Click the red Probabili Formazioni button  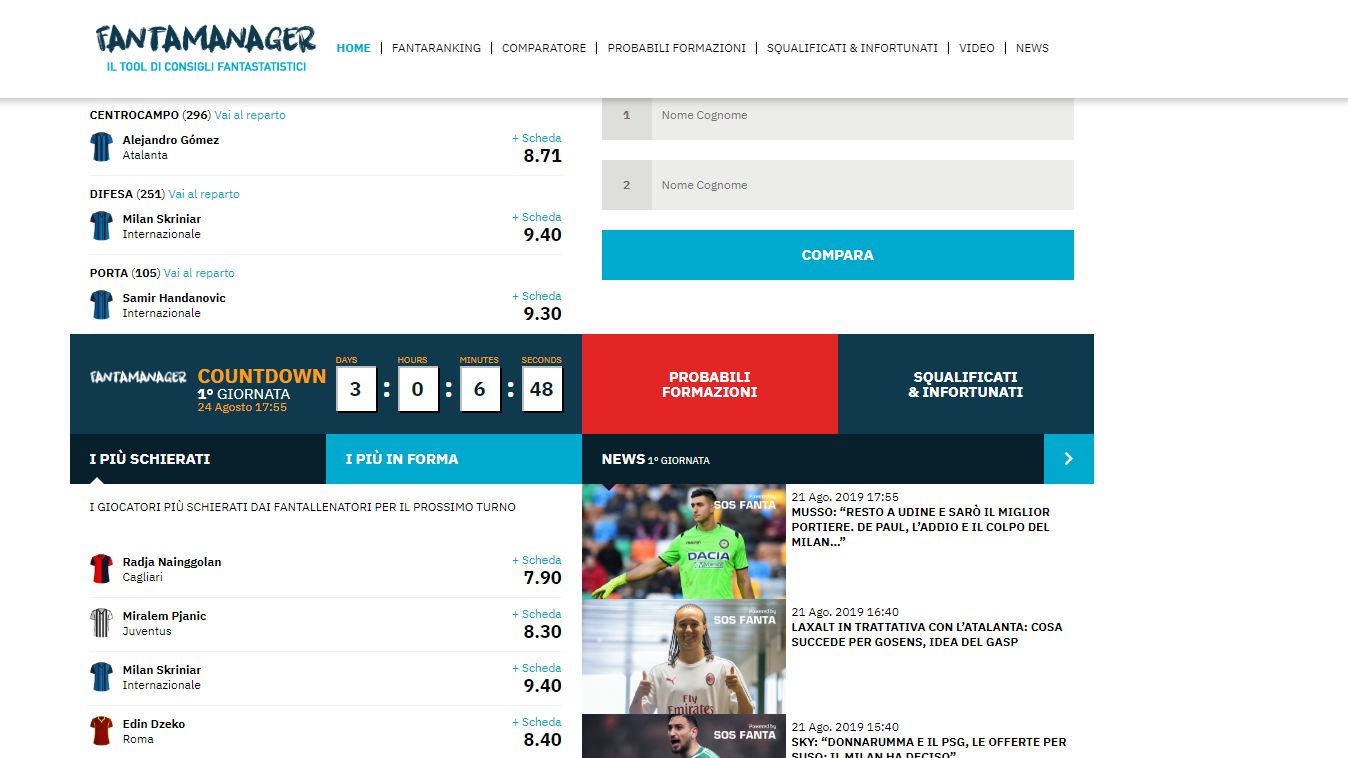[x=709, y=385]
